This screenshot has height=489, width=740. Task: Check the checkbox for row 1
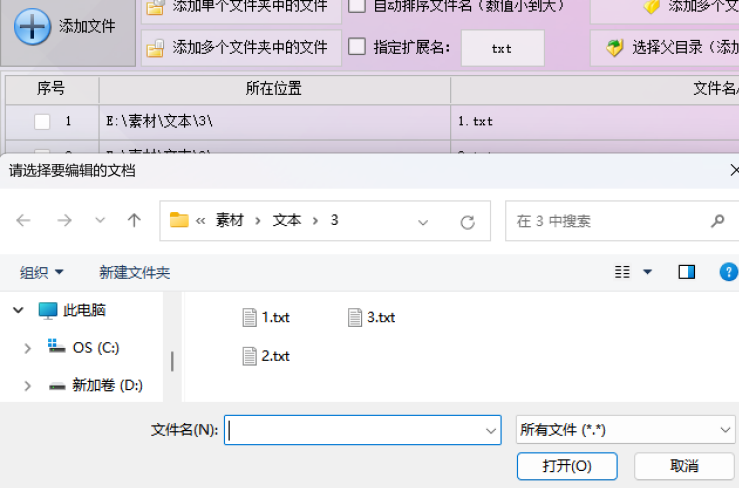[x=42, y=121]
